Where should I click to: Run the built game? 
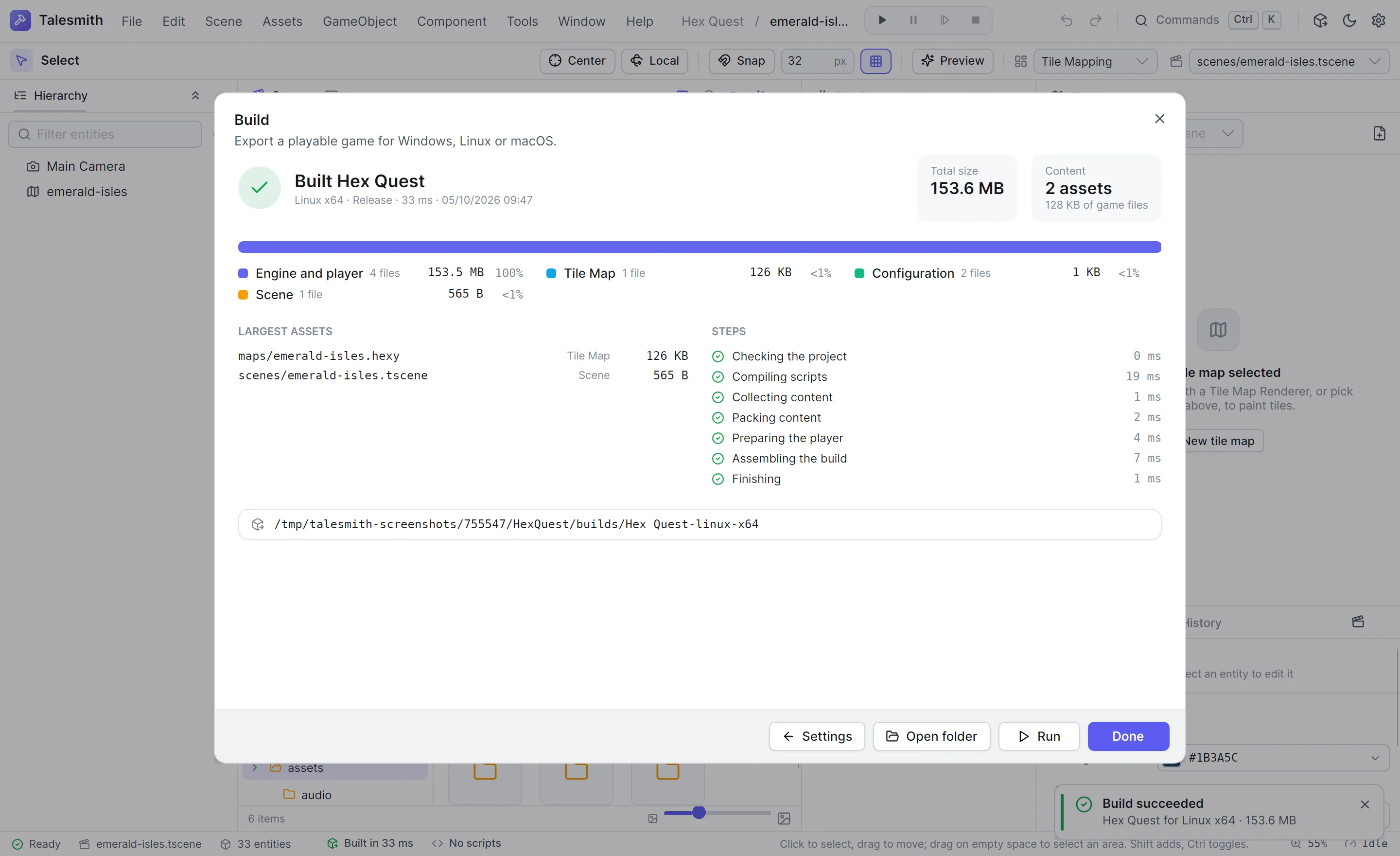1039,736
